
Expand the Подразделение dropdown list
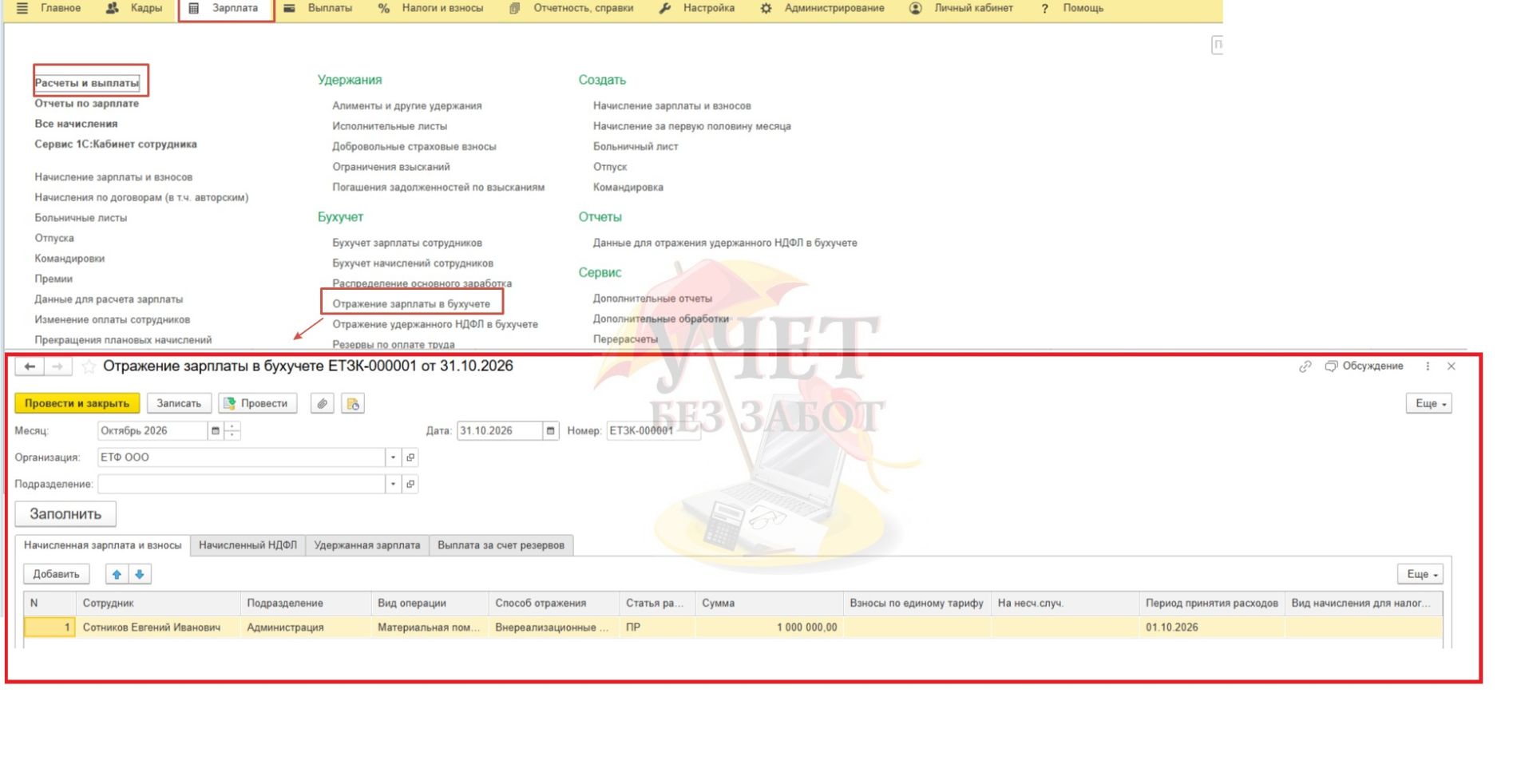[x=393, y=484]
